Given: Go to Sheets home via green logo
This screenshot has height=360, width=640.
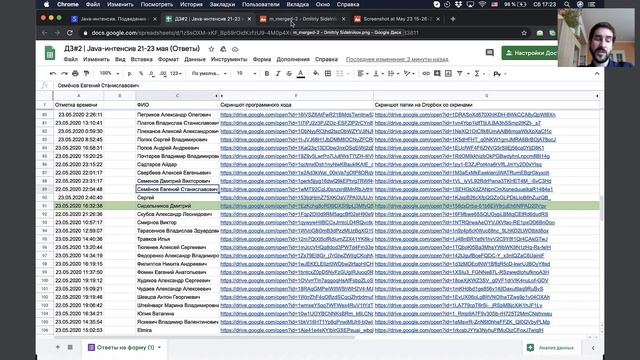Looking at the screenshot, I should pyautogui.click(x=50, y=53).
